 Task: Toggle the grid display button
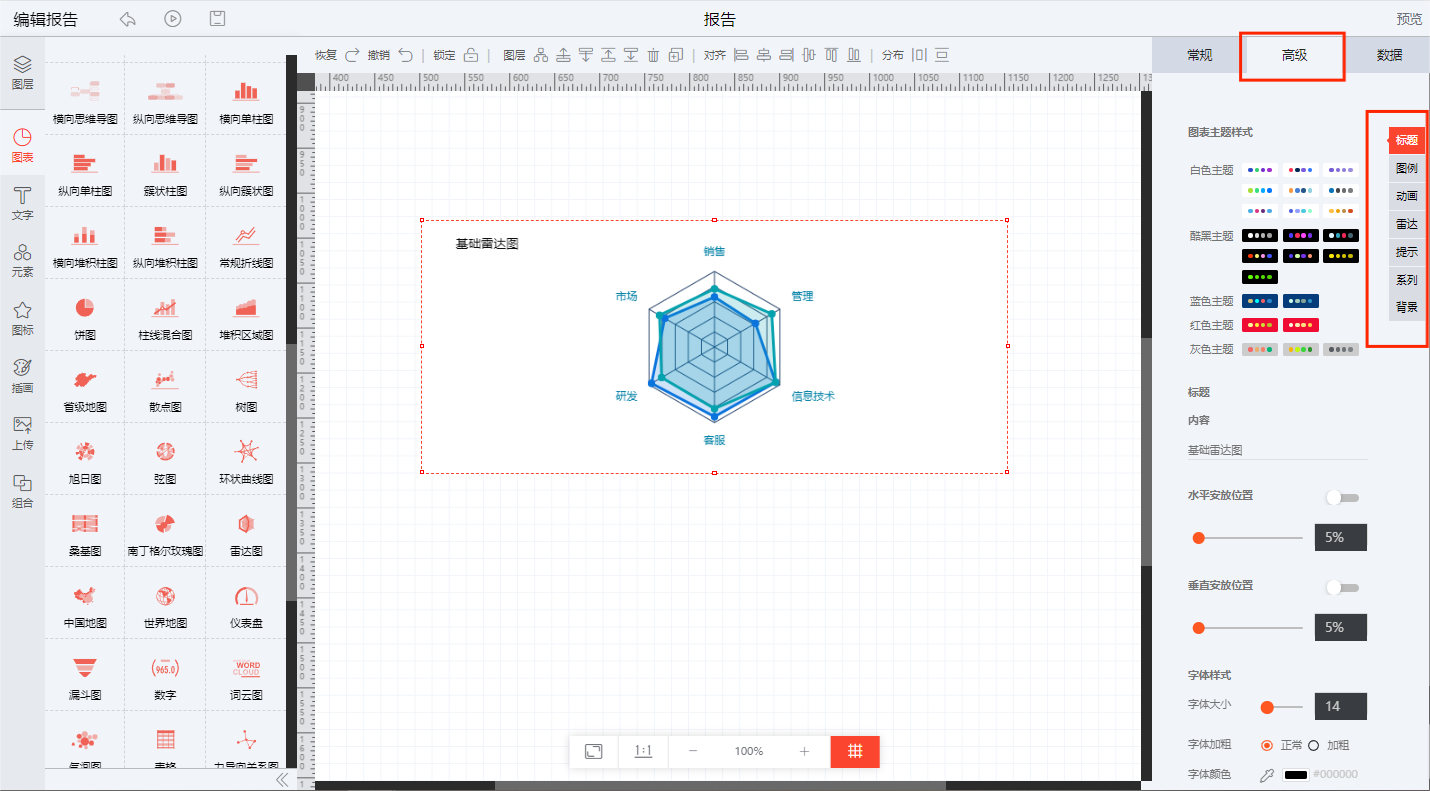coord(855,751)
